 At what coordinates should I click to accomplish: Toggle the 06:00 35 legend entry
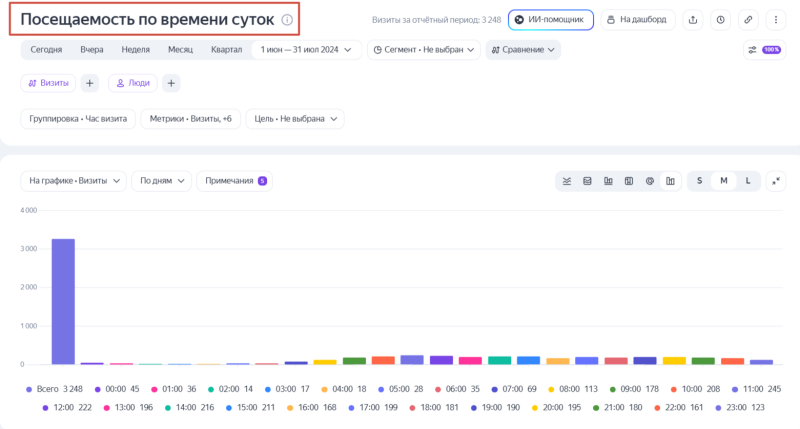[457, 389]
